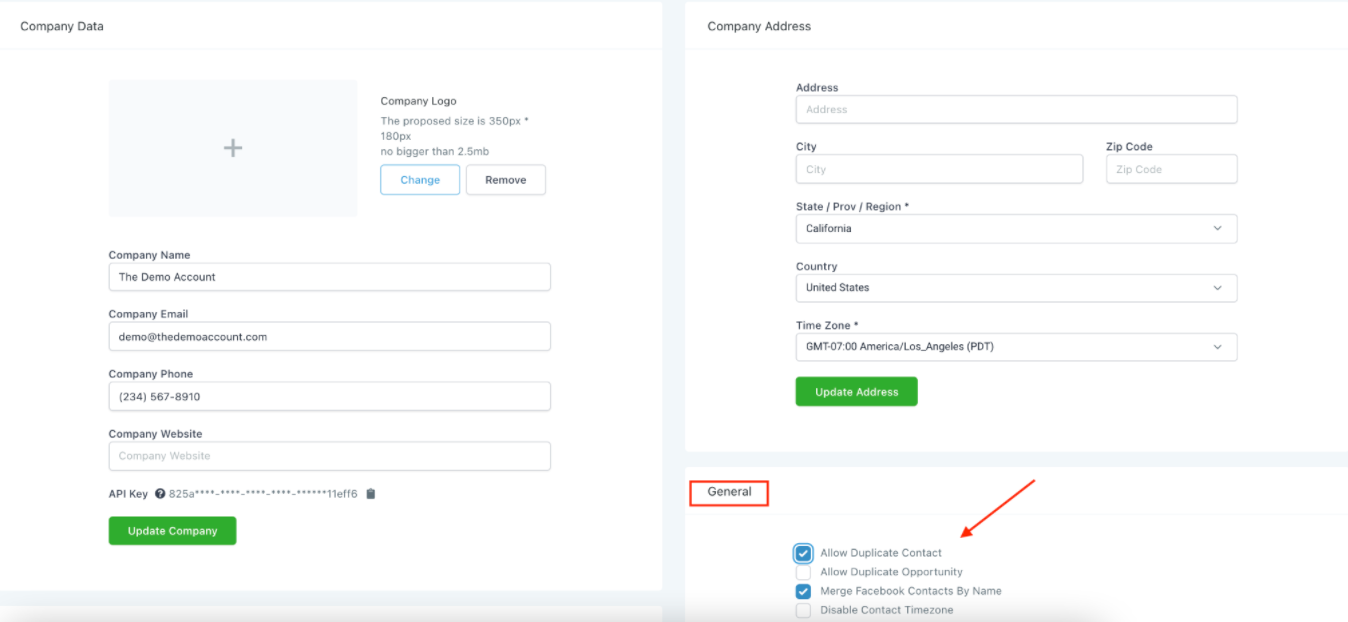The height and width of the screenshot is (622, 1348).
Task: Click the Update Company button
Action: pyautogui.click(x=172, y=531)
